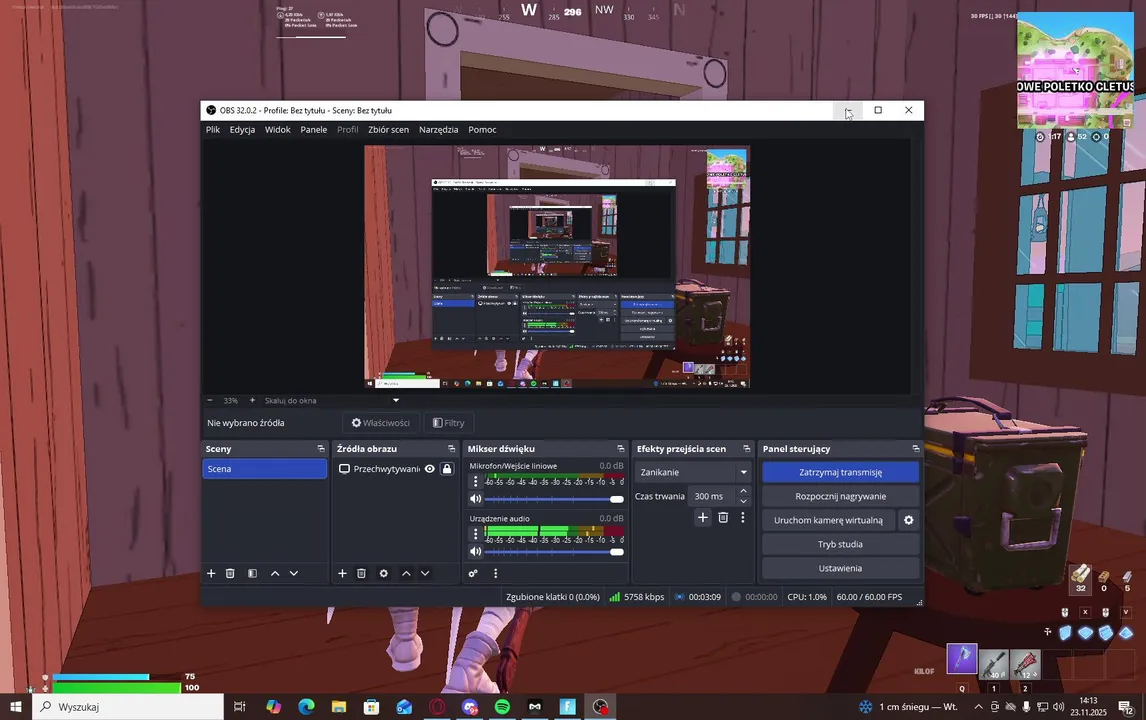Increase Czas trwania with up arrow
Image resolution: width=1146 pixels, height=720 pixels.
point(743,491)
